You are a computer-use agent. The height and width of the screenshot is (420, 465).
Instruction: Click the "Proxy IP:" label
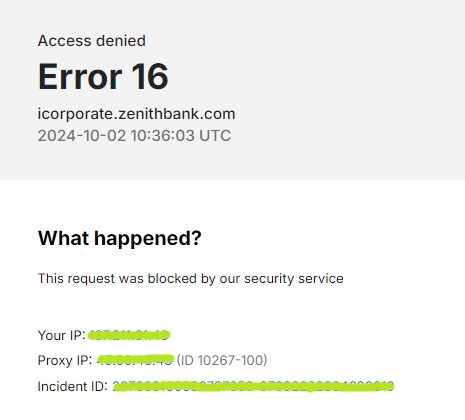coord(65,361)
